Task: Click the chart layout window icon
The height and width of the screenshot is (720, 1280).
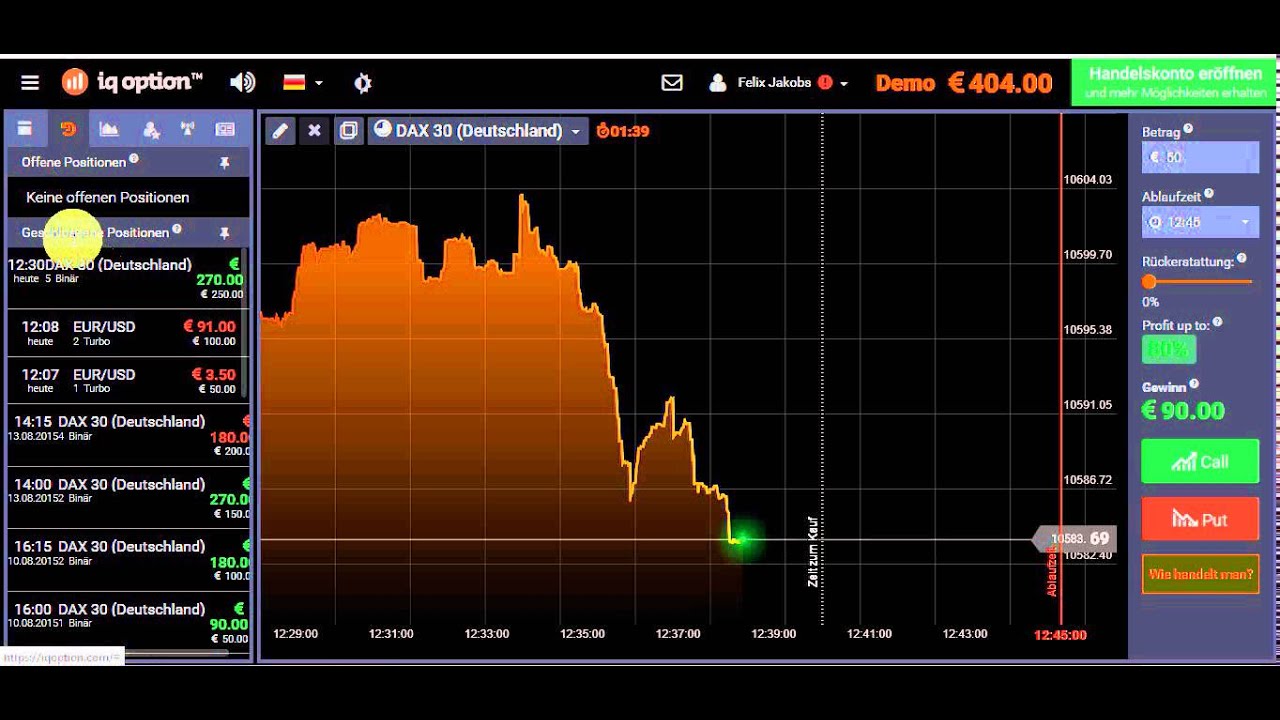Action: coord(348,130)
